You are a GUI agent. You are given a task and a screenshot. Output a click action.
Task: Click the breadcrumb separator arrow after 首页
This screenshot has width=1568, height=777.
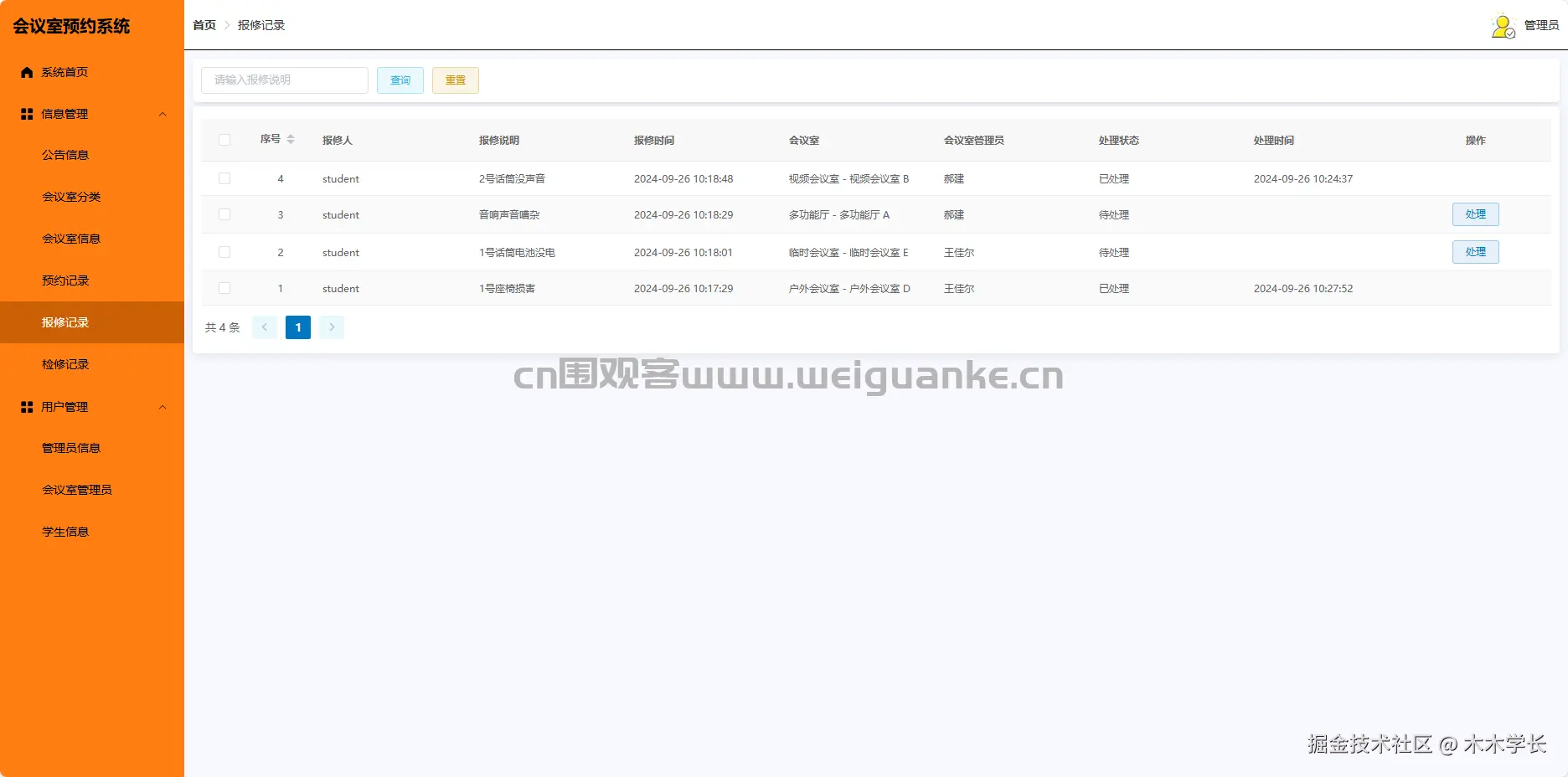(227, 26)
